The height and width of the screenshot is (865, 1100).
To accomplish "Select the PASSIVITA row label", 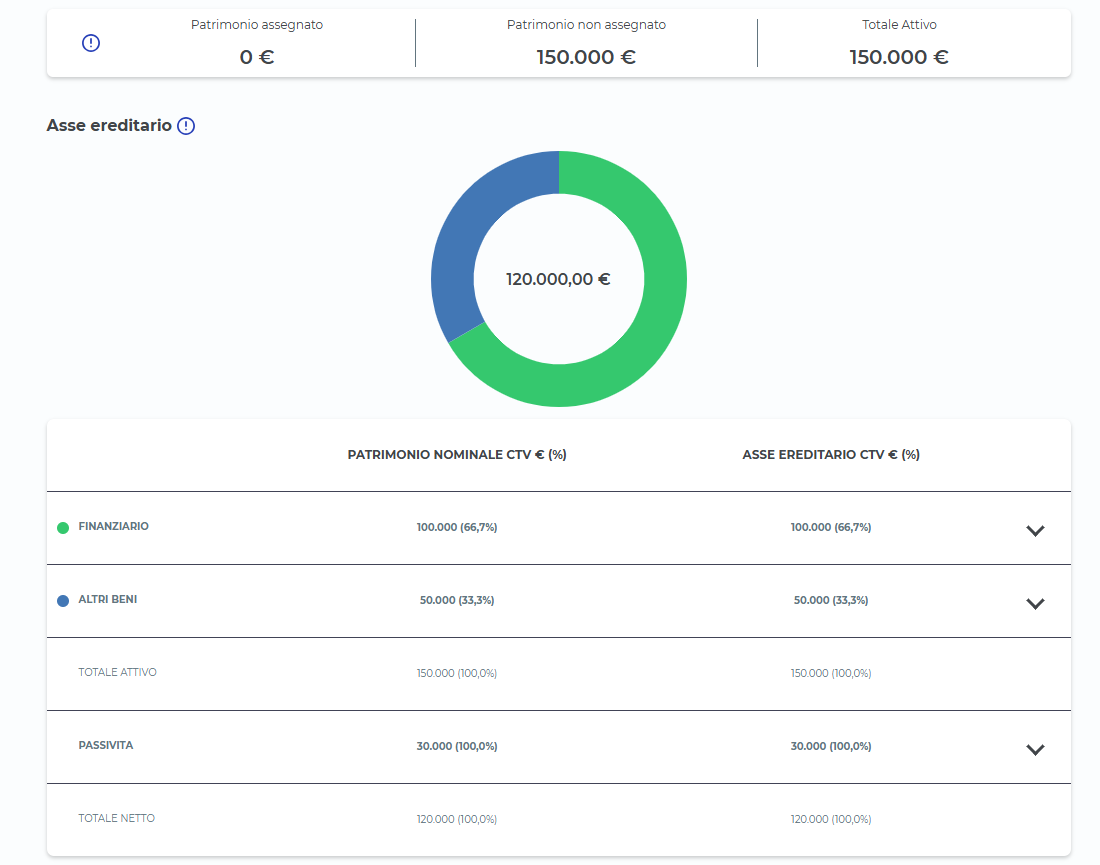I will click(105, 745).
